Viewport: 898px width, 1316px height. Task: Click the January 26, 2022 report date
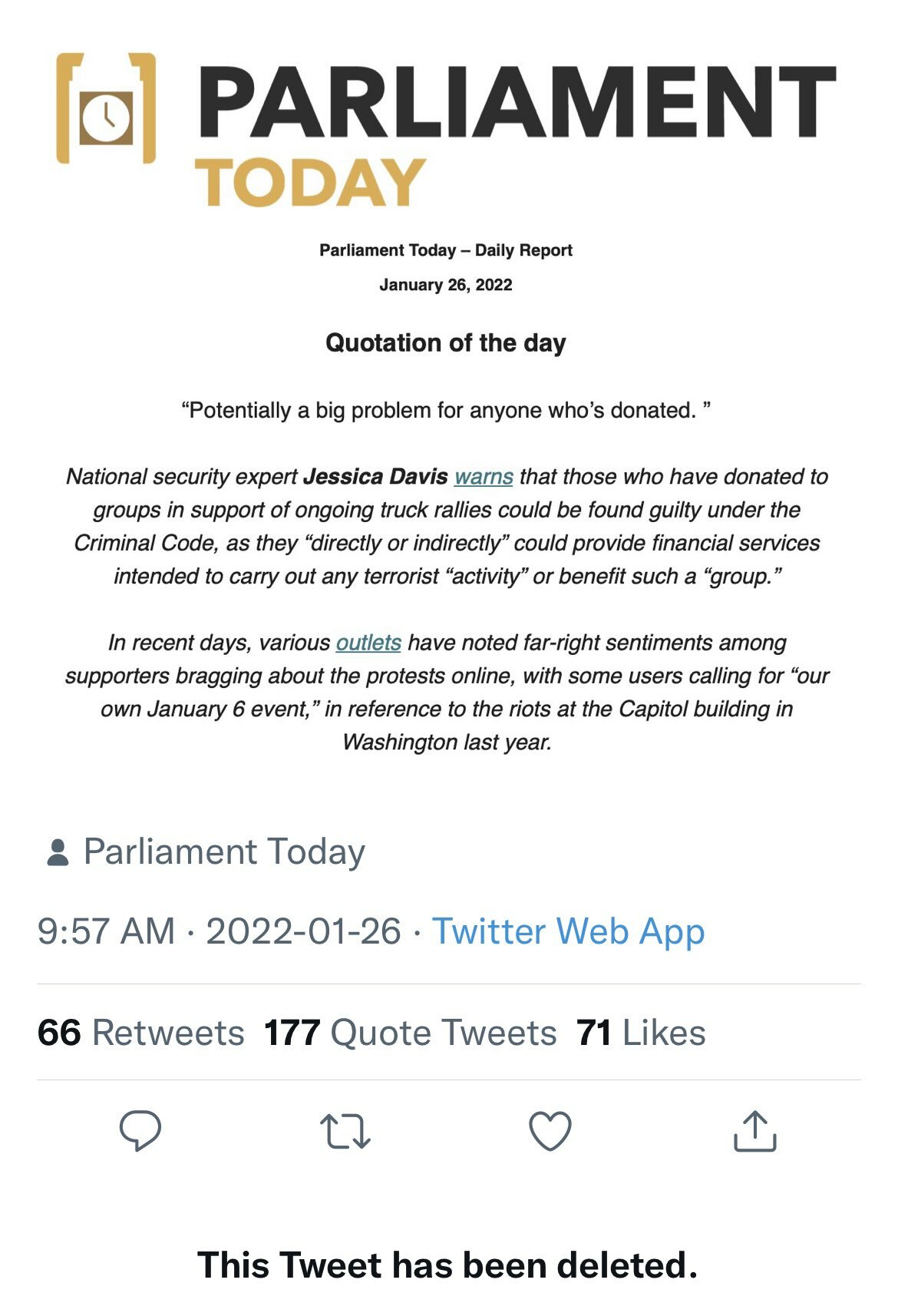[x=446, y=285]
